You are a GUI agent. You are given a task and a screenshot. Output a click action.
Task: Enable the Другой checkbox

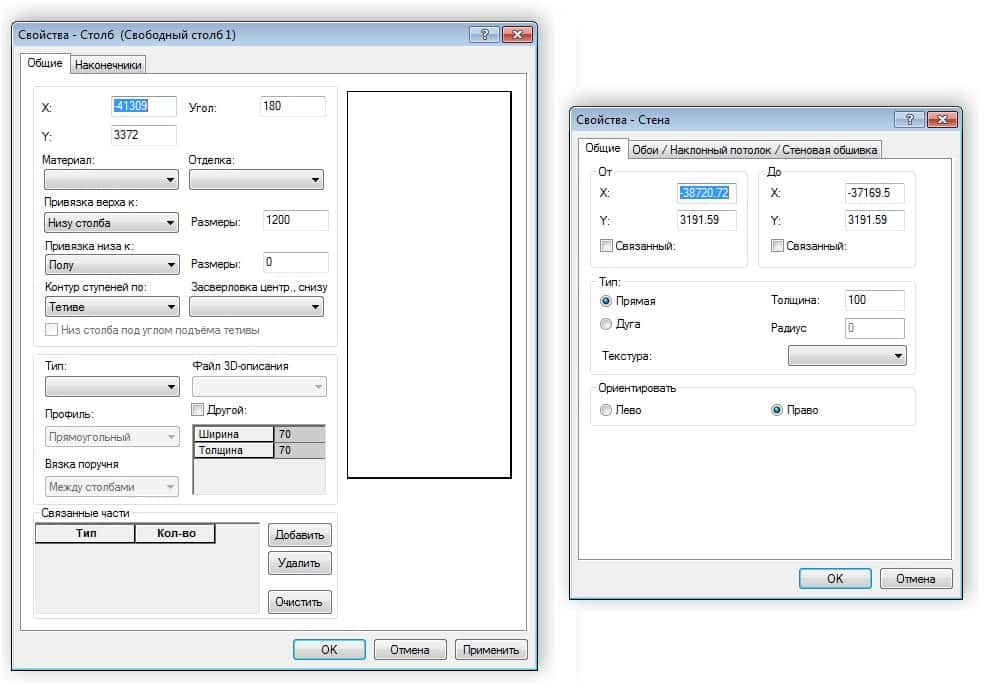[197, 410]
